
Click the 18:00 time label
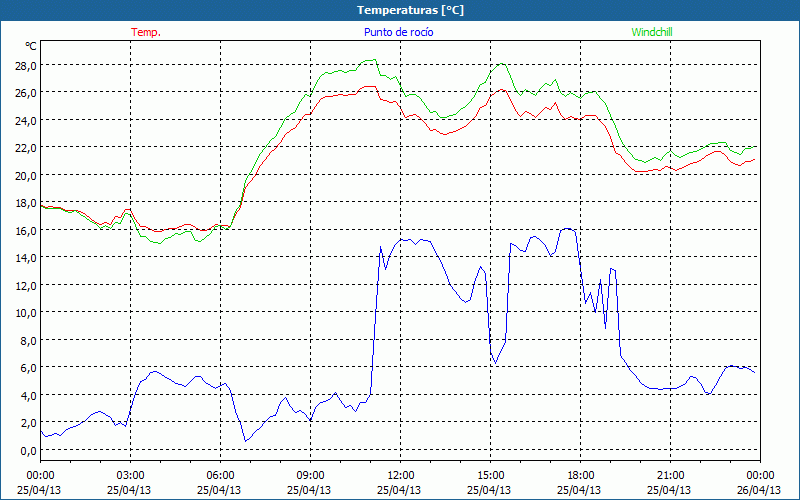pos(581,476)
